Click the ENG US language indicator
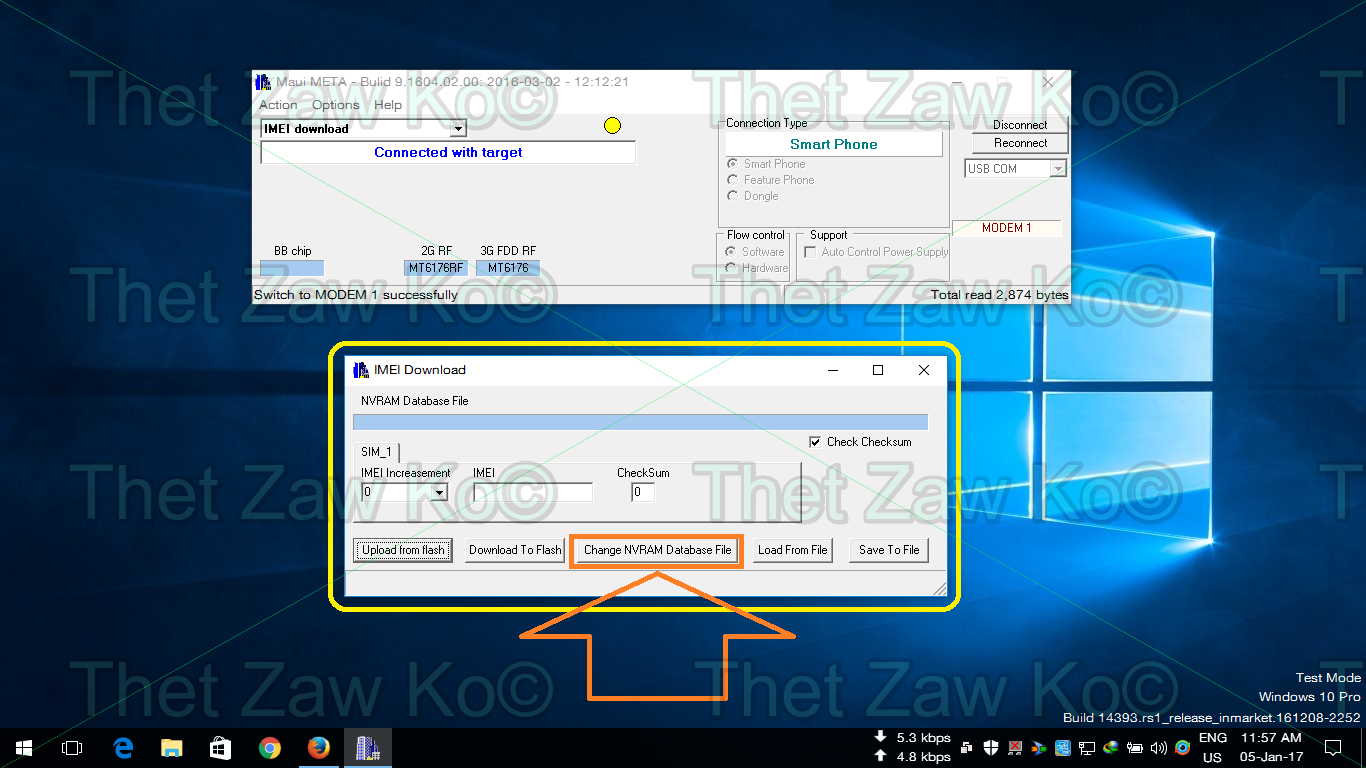1366x768 pixels. [x=1212, y=748]
